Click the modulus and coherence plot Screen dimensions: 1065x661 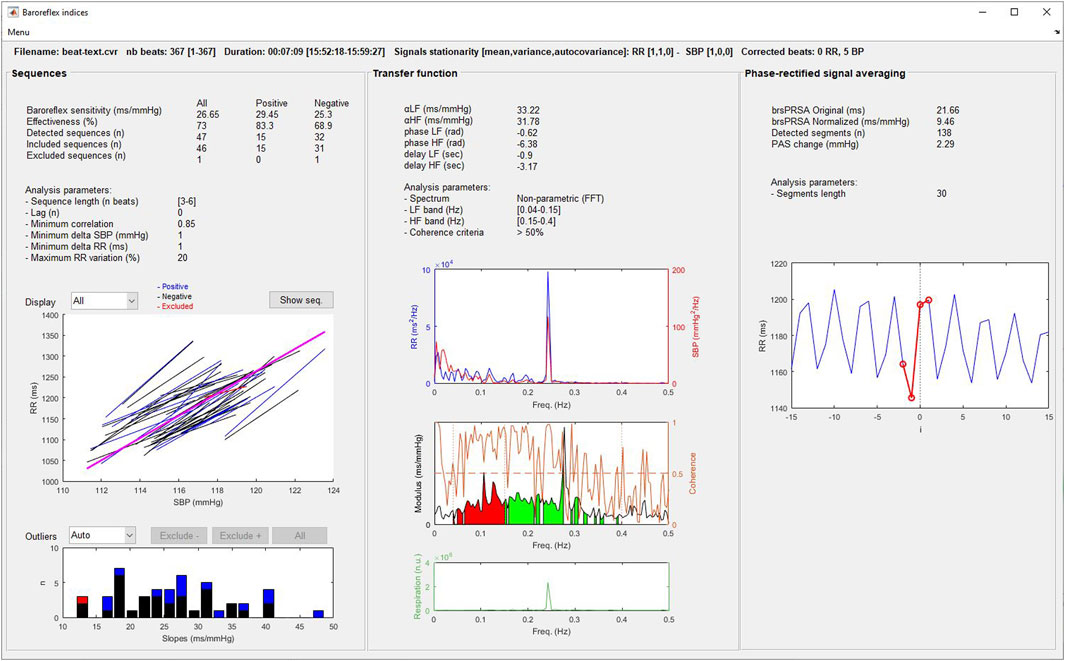pyautogui.click(x=552, y=474)
